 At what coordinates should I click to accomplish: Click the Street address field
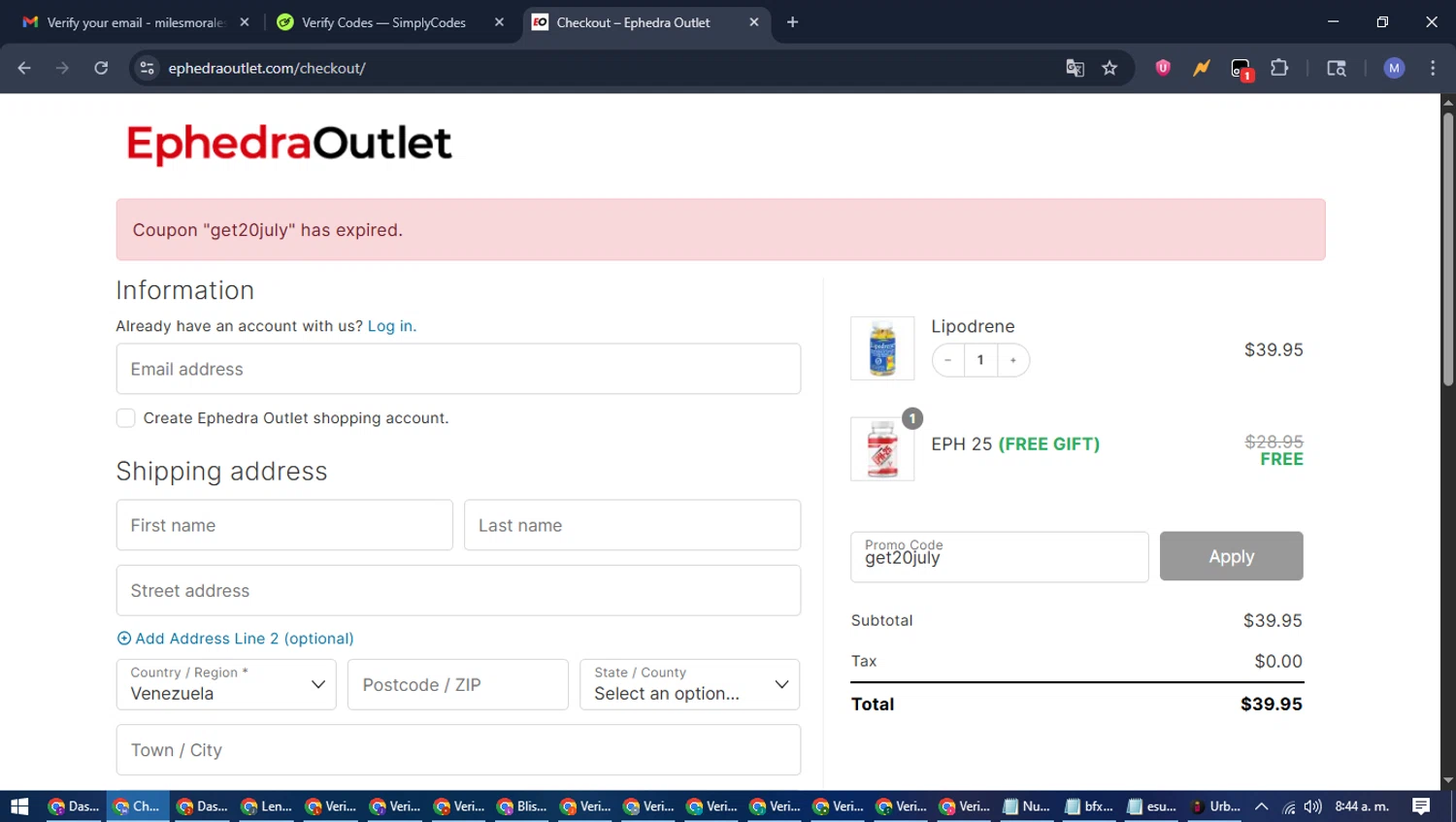coord(458,590)
